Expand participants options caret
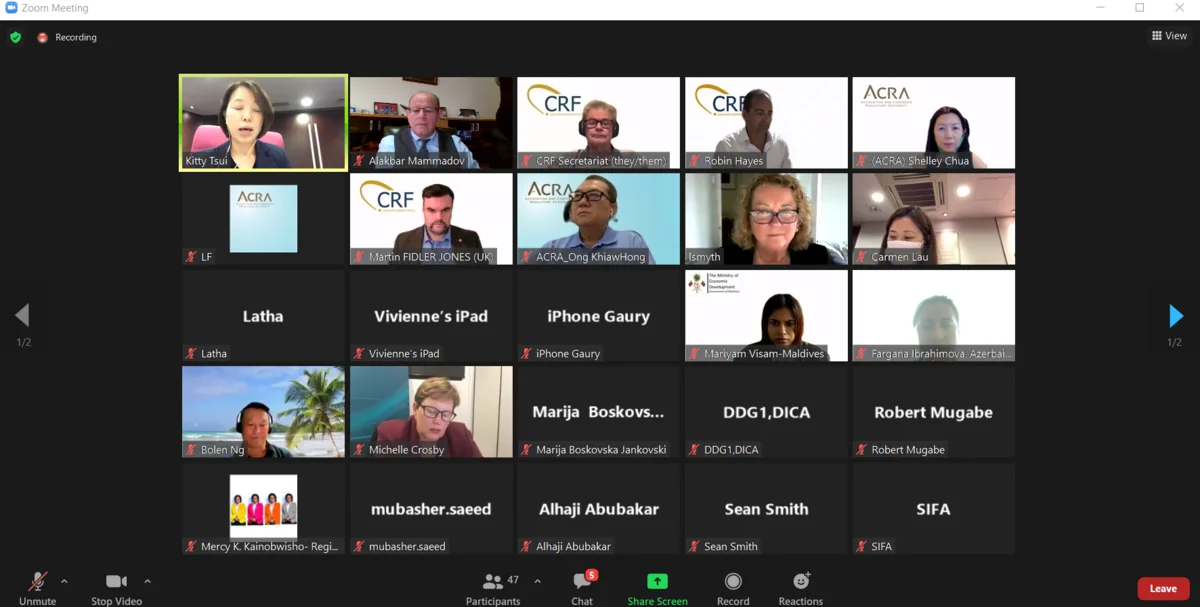The image size is (1200, 607). coord(537,581)
